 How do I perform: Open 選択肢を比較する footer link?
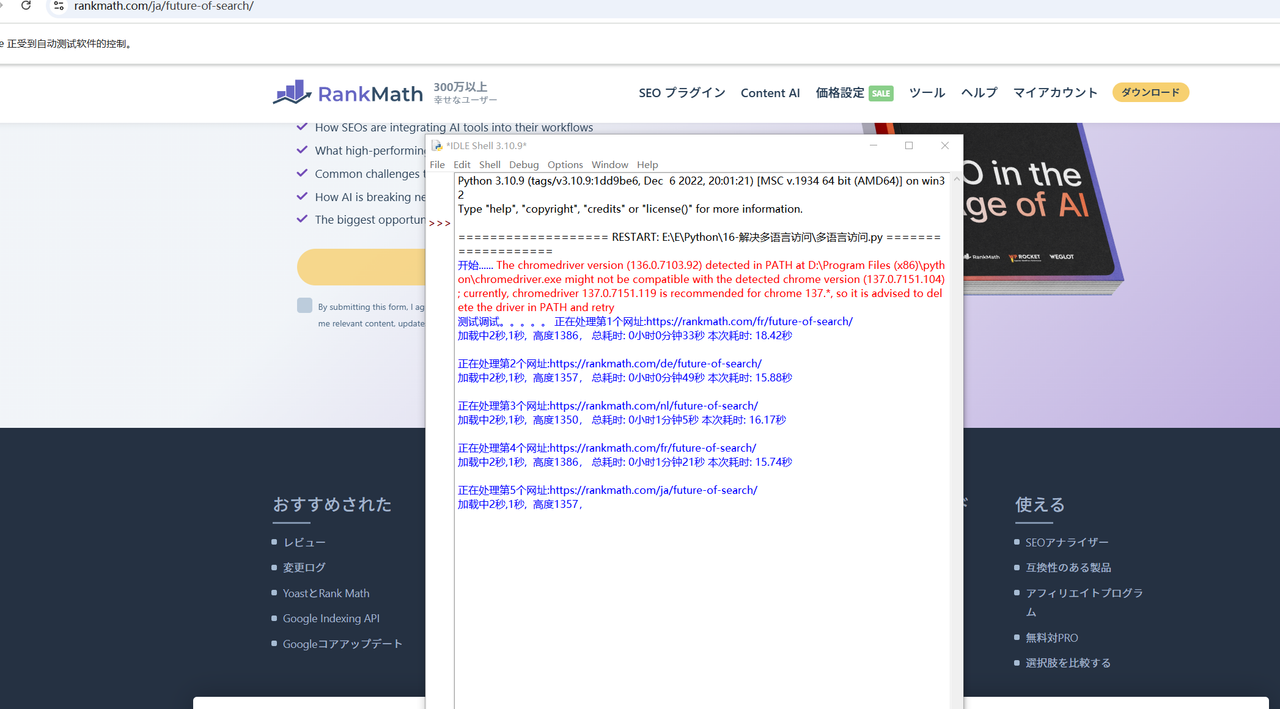pos(1068,662)
